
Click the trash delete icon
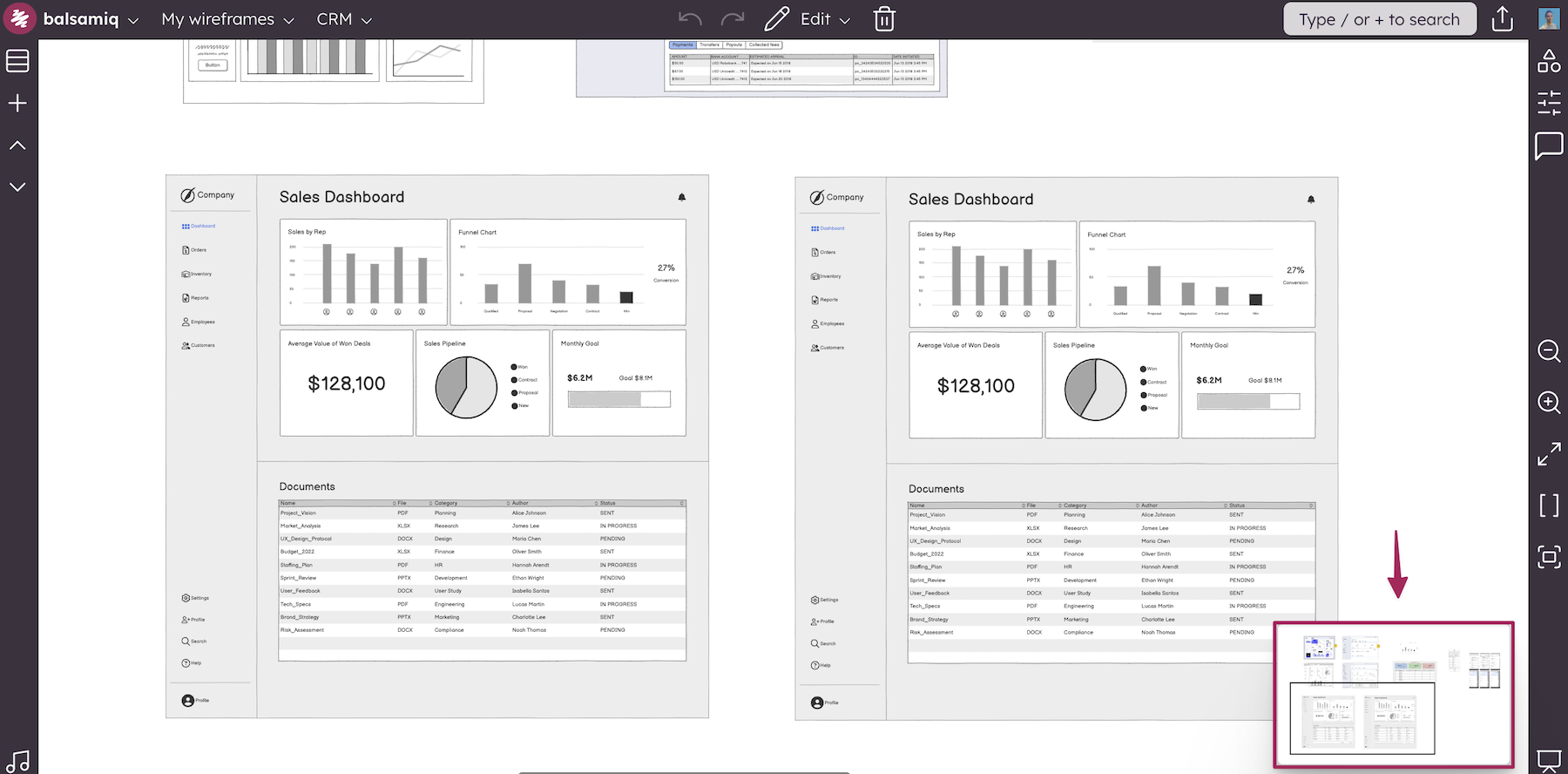[x=884, y=19]
